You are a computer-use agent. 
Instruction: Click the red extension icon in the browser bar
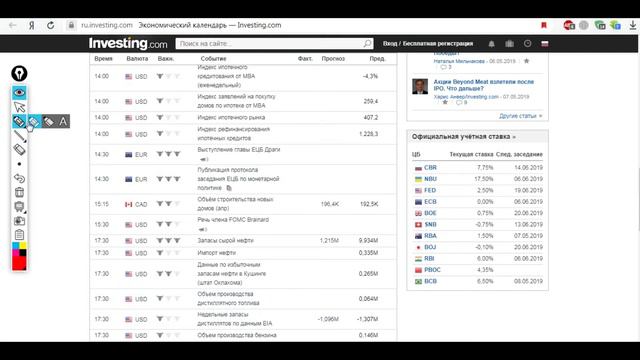[569, 25]
